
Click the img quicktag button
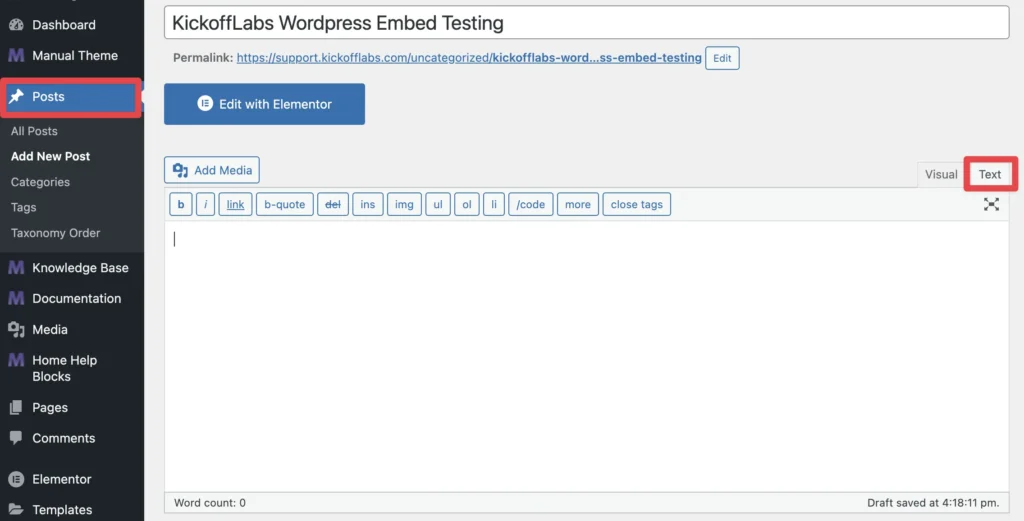point(404,204)
